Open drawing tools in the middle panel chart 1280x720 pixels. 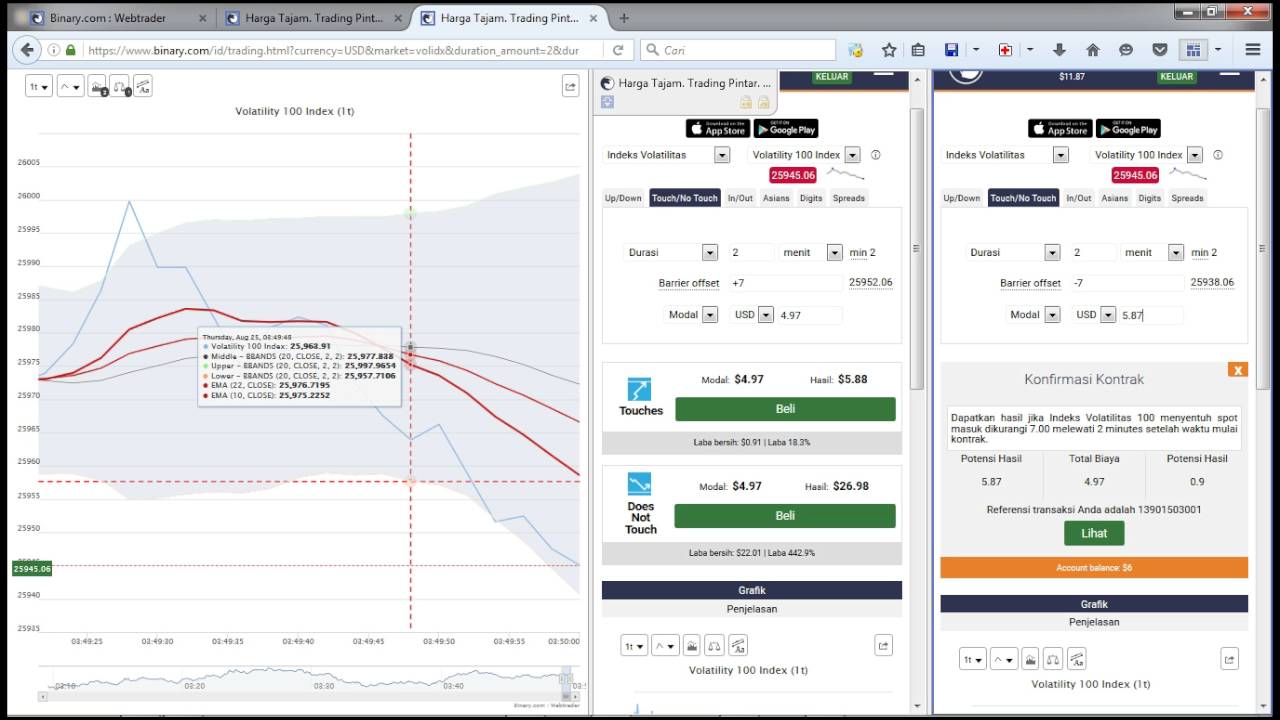click(737, 645)
